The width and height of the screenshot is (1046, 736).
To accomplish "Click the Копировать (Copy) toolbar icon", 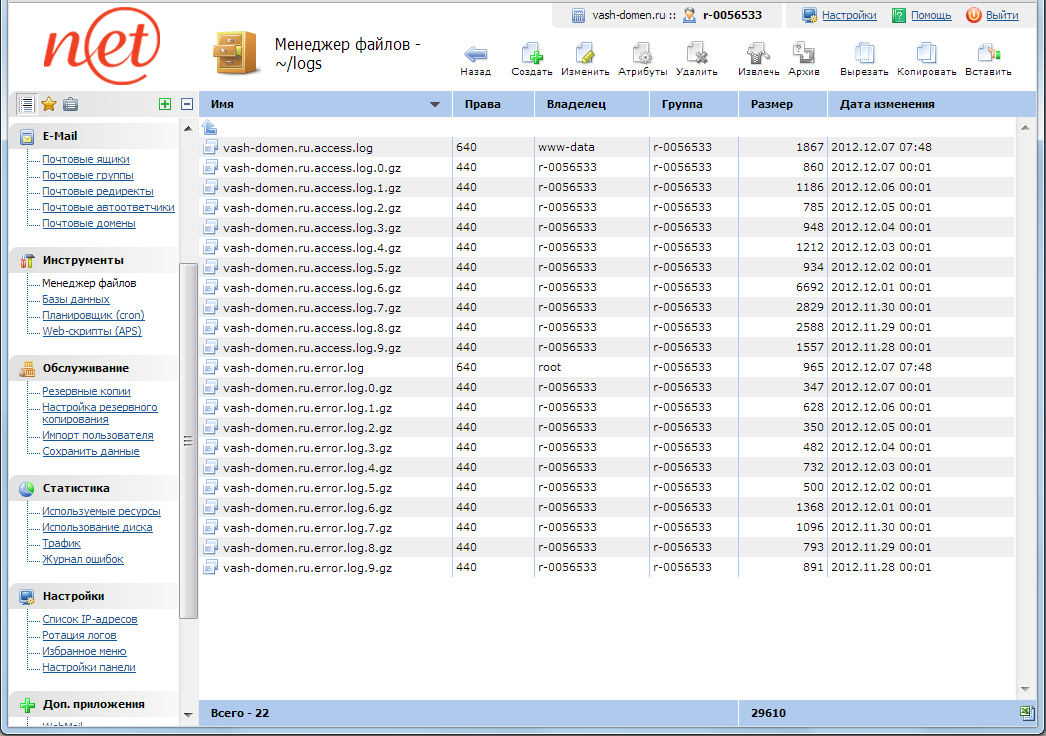I will [926, 55].
